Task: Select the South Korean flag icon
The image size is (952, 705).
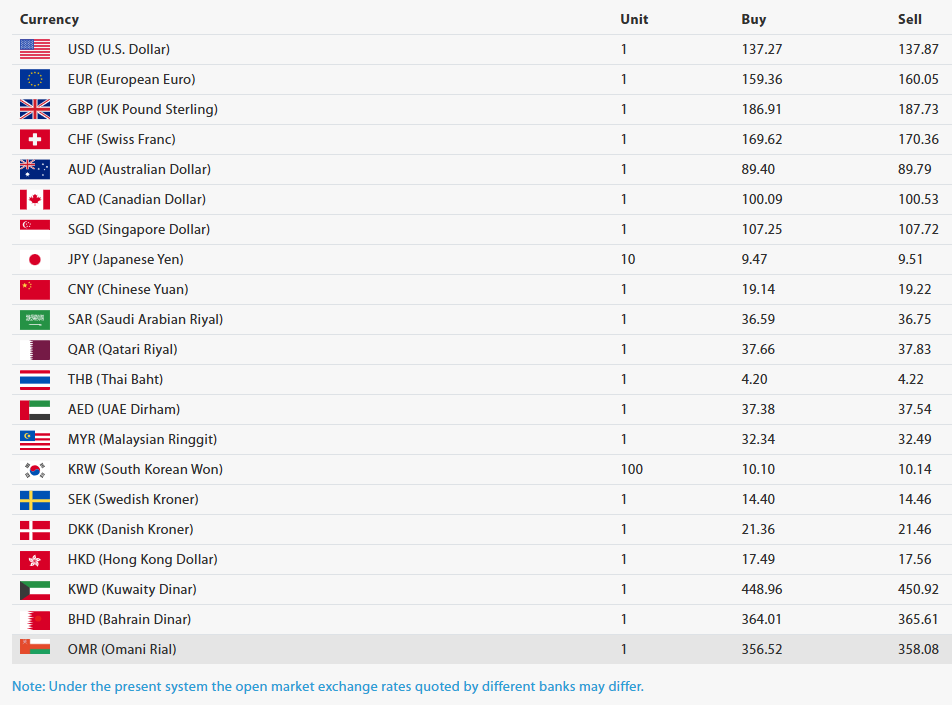Action: click(35, 469)
